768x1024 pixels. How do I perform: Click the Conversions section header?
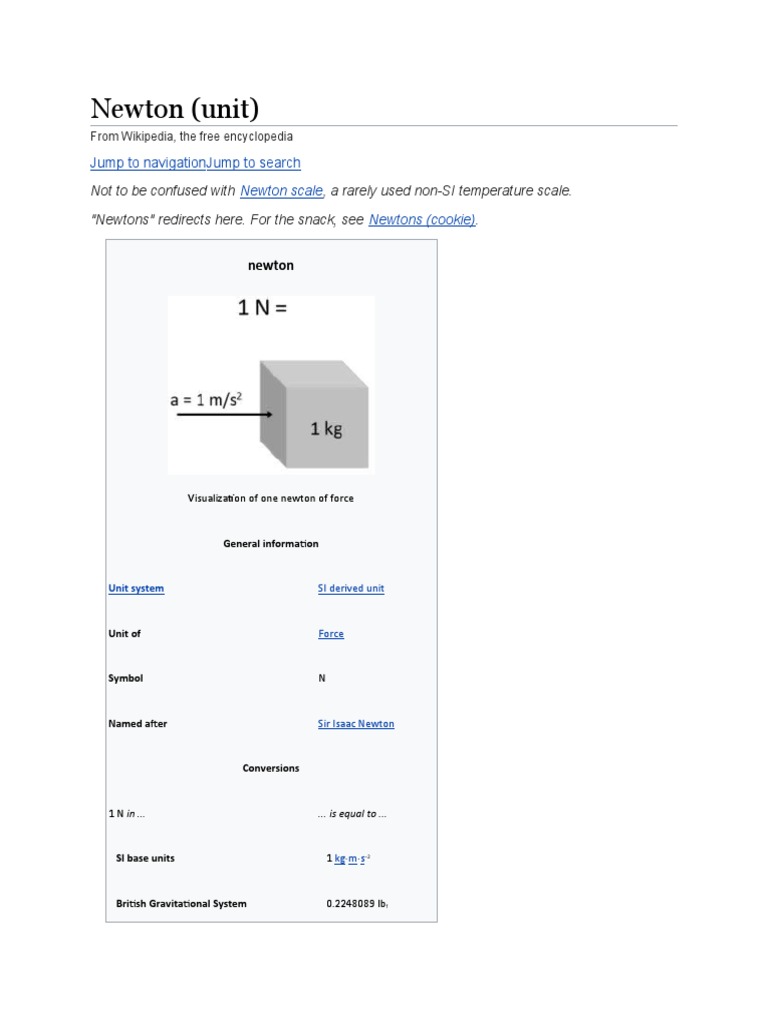coord(271,768)
